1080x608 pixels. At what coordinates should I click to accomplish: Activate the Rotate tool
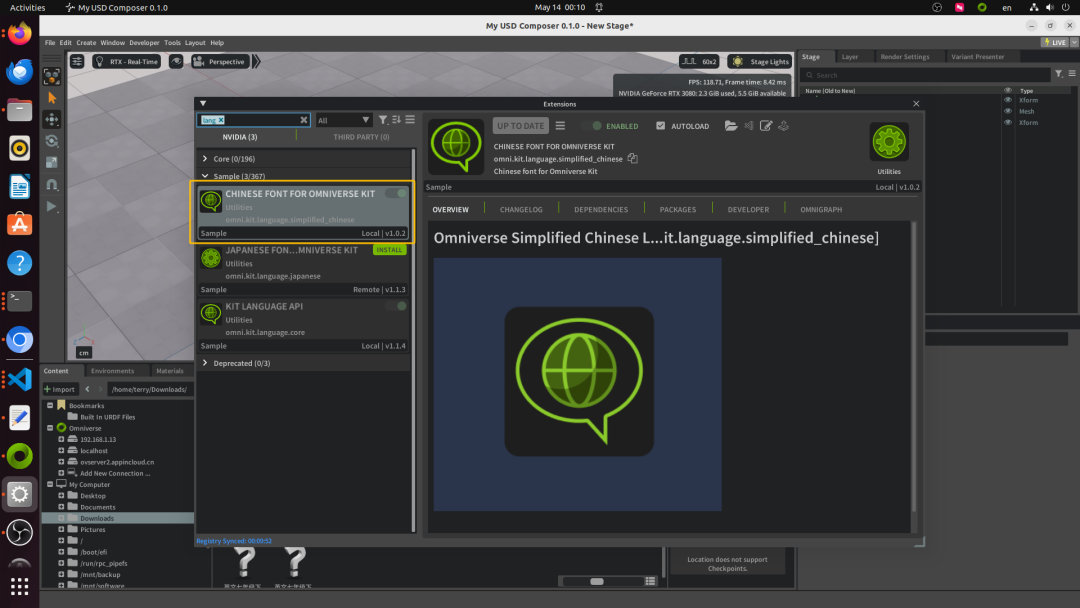tap(52, 141)
